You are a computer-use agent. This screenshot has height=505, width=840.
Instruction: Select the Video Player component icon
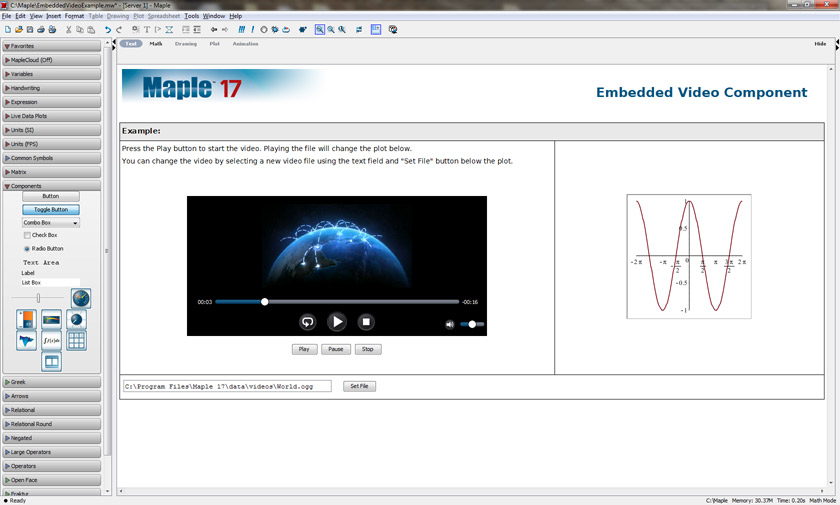point(51,361)
